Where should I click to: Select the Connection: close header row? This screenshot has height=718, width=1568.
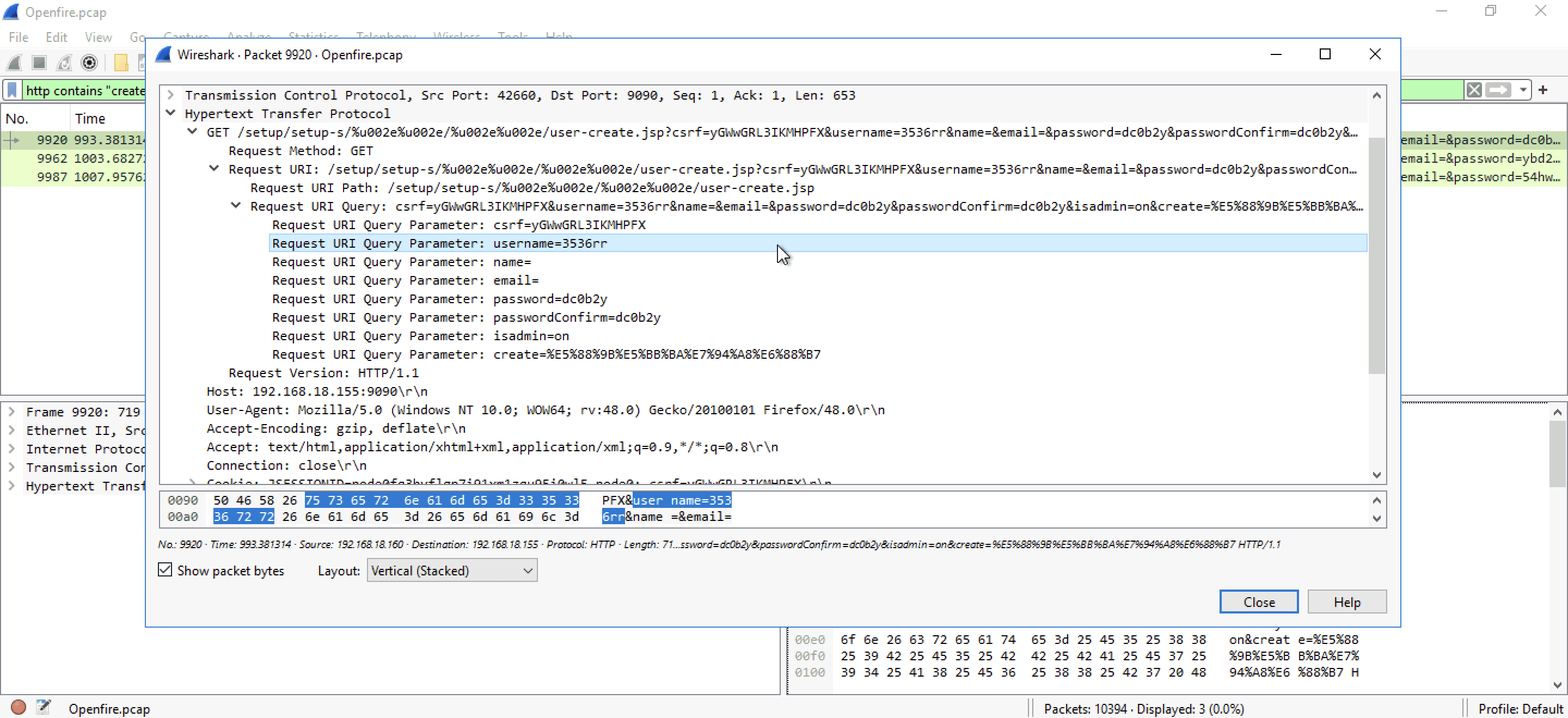785,465
